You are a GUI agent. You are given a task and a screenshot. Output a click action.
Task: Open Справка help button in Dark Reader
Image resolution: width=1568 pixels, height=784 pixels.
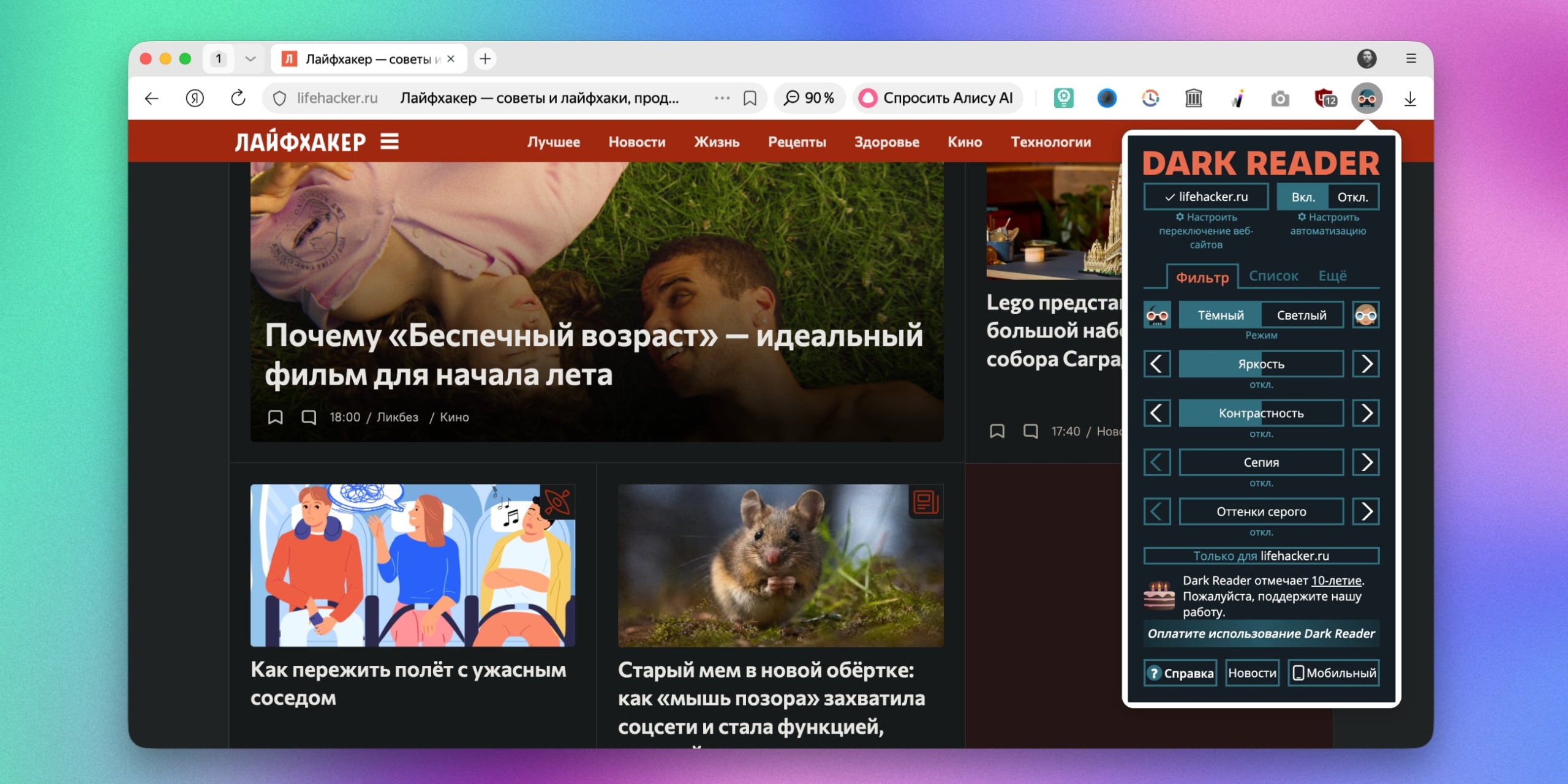pos(1180,673)
